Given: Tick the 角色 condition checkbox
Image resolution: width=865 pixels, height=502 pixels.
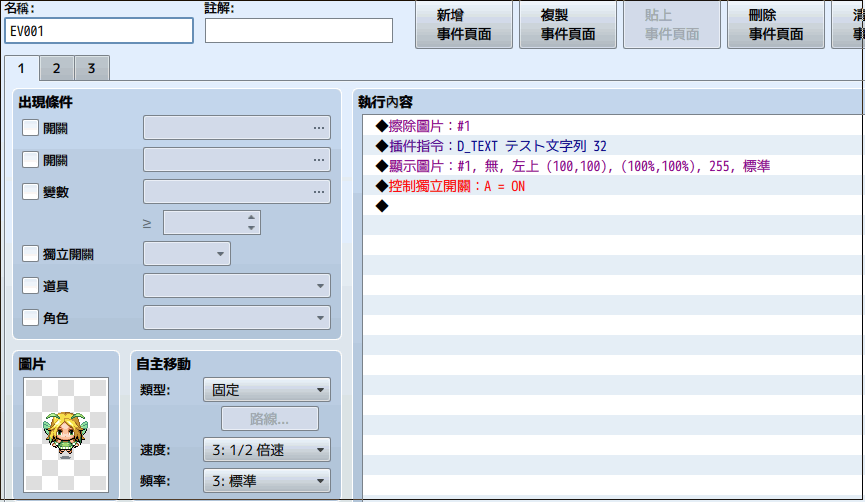Looking at the screenshot, I should [x=30, y=318].
